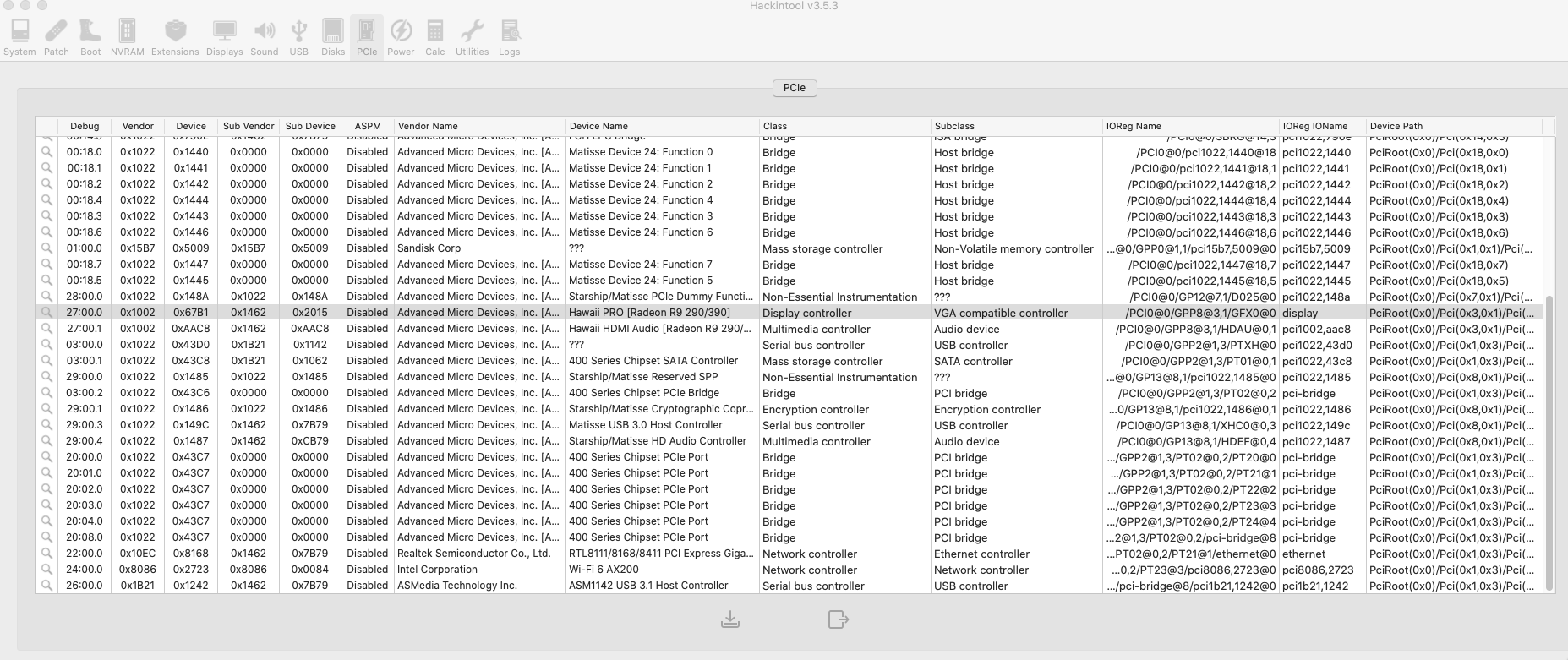Open the NVRAM section
1568x660 pixels.
[127, 38]
